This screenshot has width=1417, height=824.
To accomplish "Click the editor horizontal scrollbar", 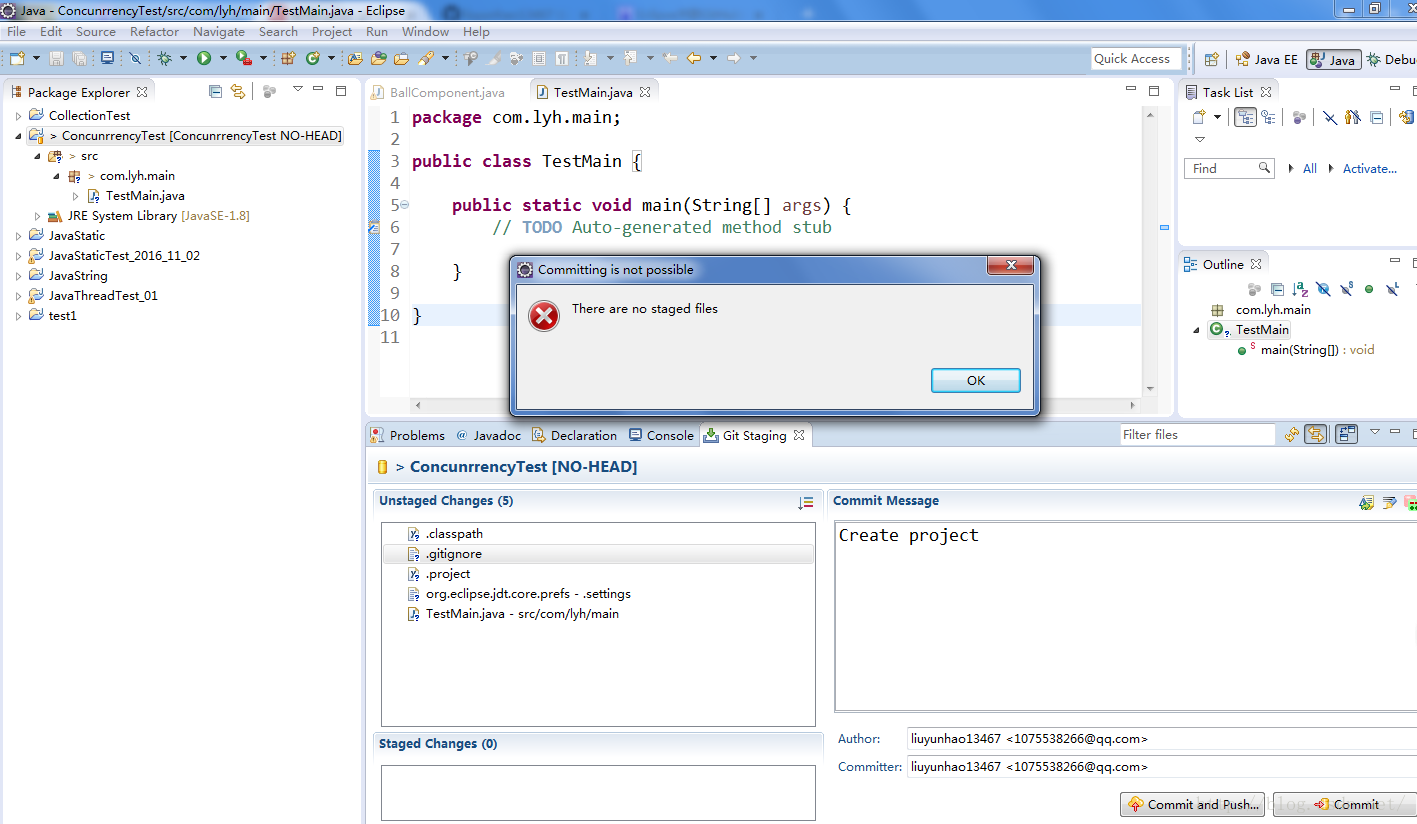I will click(x=775, y=405).
